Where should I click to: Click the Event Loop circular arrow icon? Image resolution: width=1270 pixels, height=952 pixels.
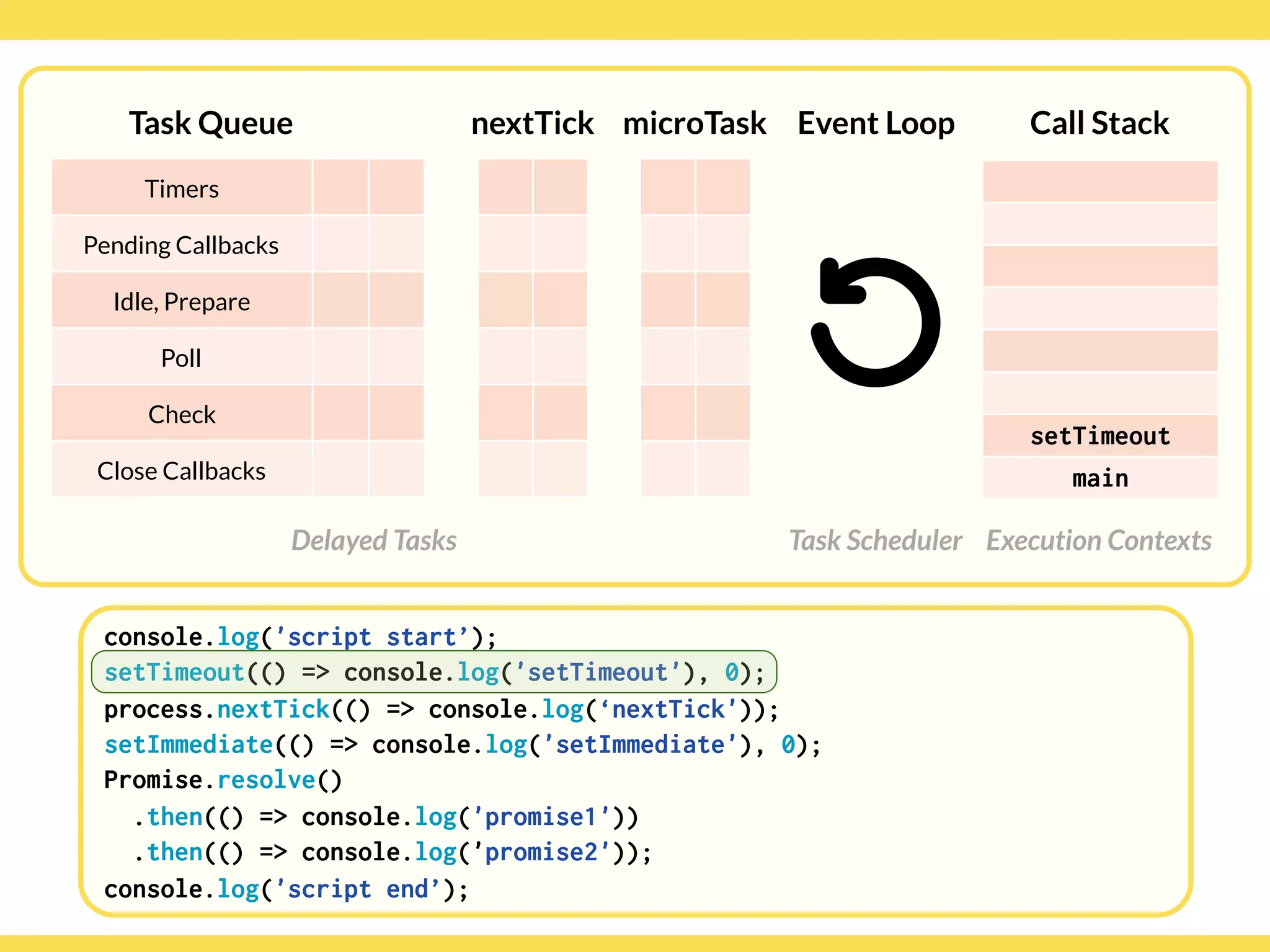tap(875, 322)
